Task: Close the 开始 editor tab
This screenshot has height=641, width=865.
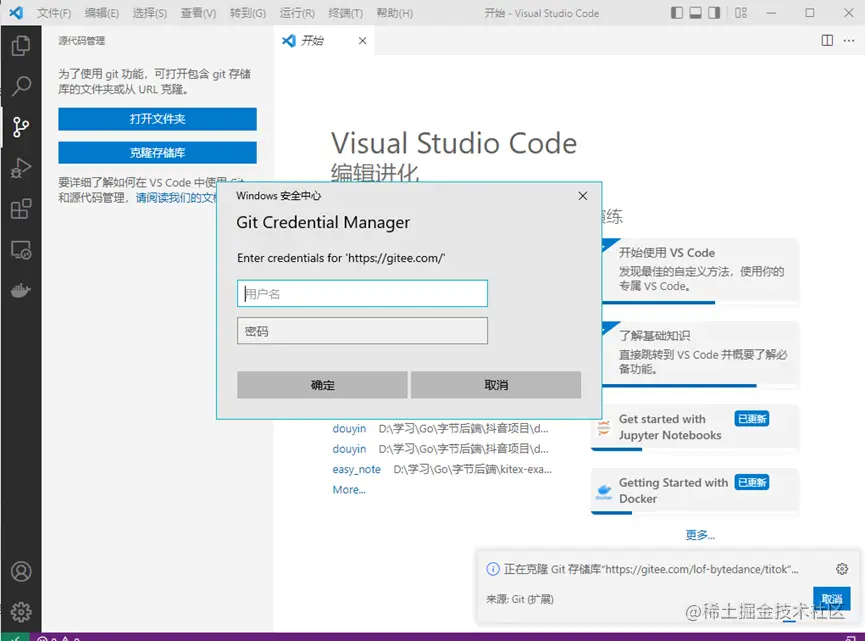Action: pyautogui.click(x=362, y=40)
